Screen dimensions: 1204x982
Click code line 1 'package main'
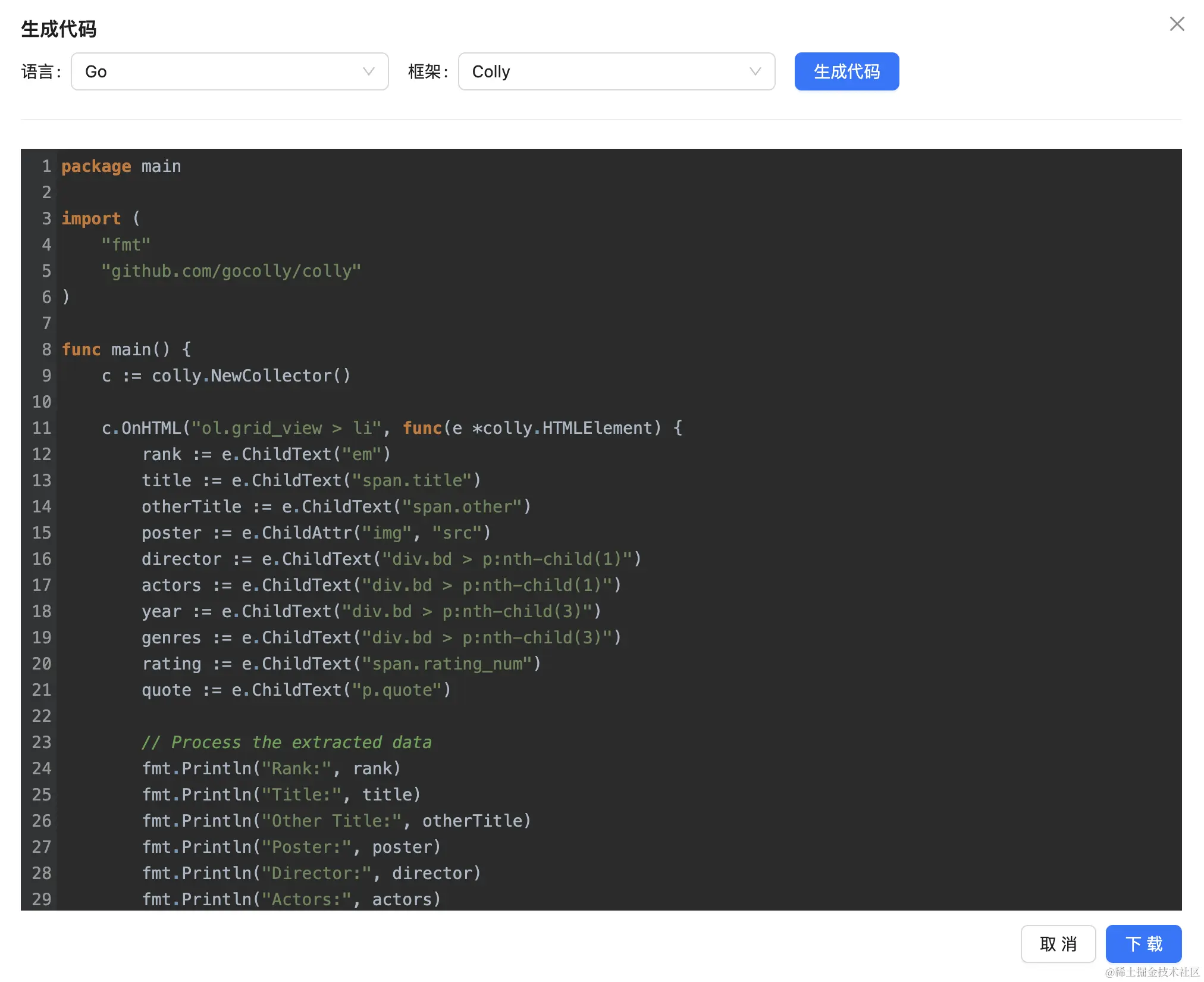click(x=121, y=167)
